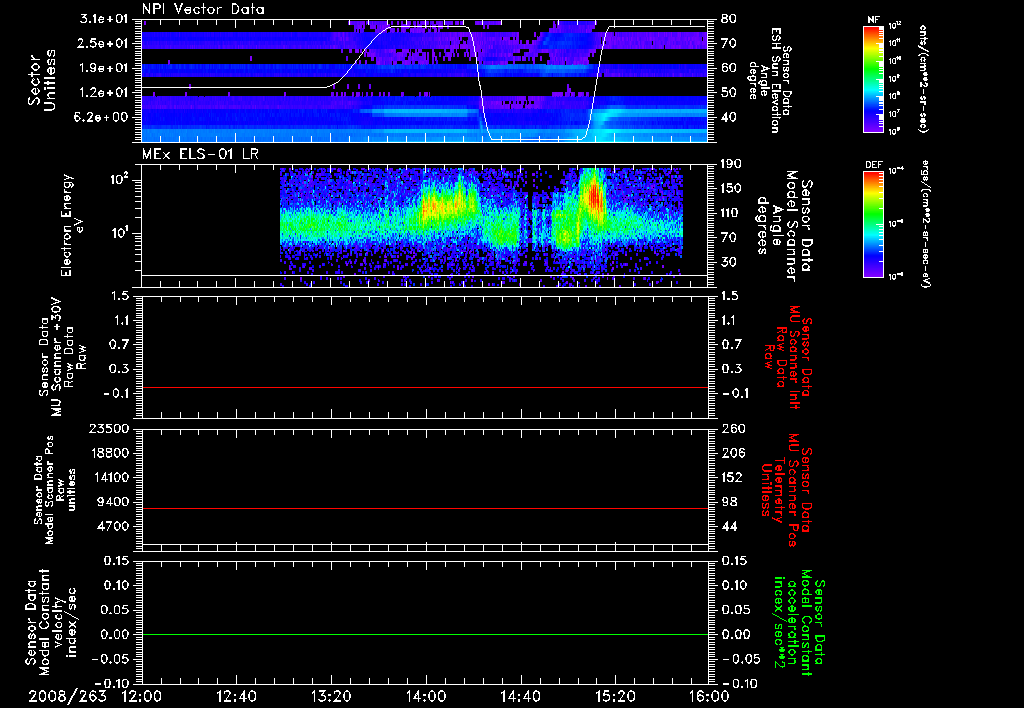The height and width of the screenshot is (708, 1024).
Task: Click the green Model Constant acceleration label
Action: point(799,622)
